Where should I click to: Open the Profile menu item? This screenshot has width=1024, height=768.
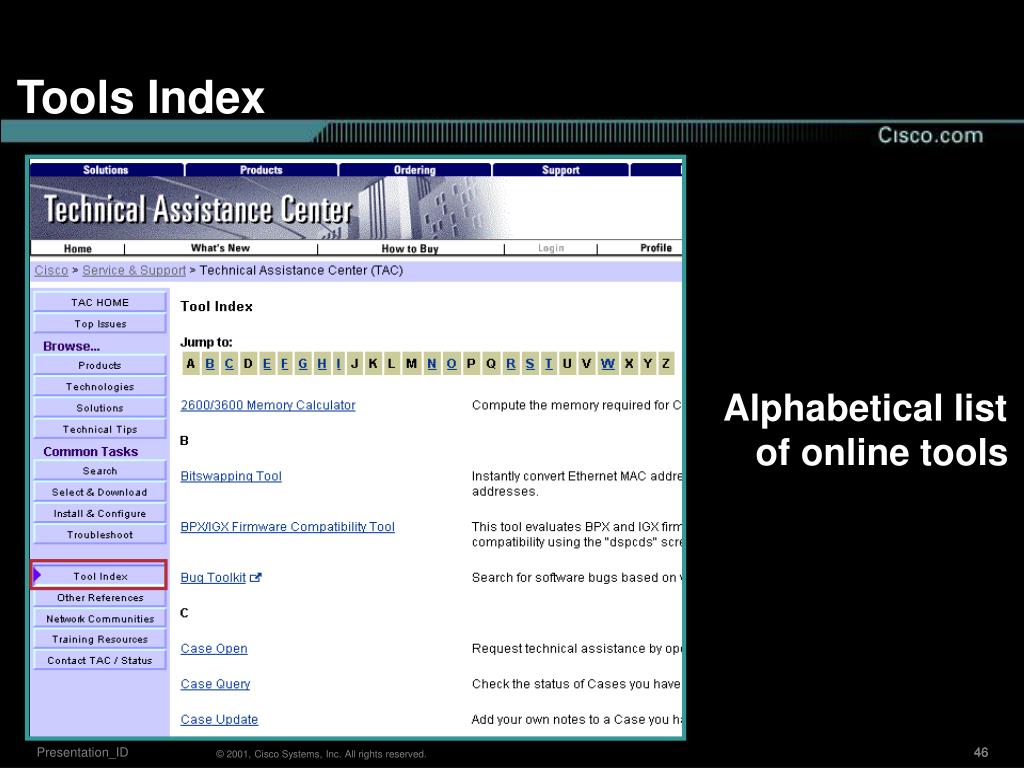click(656, 248)
